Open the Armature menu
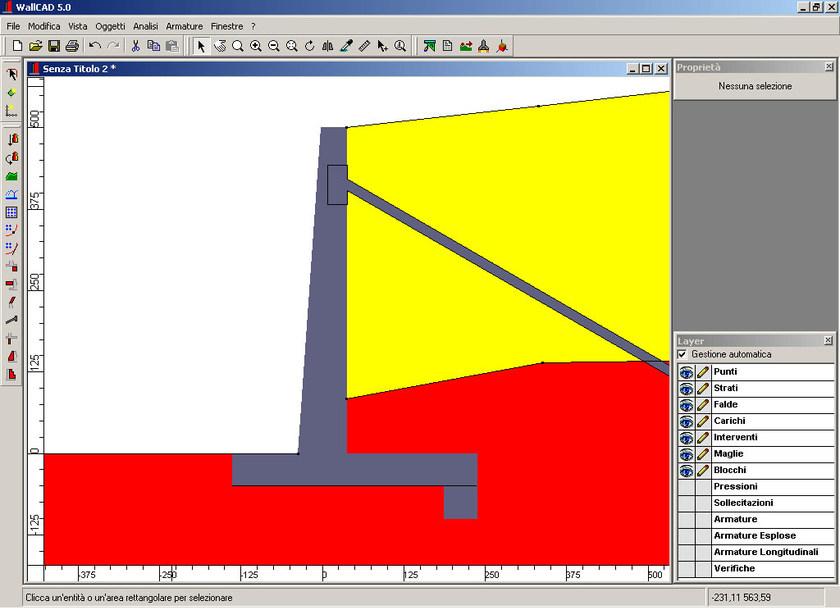Screen dimensions: 840x608 tap(184, 25)
